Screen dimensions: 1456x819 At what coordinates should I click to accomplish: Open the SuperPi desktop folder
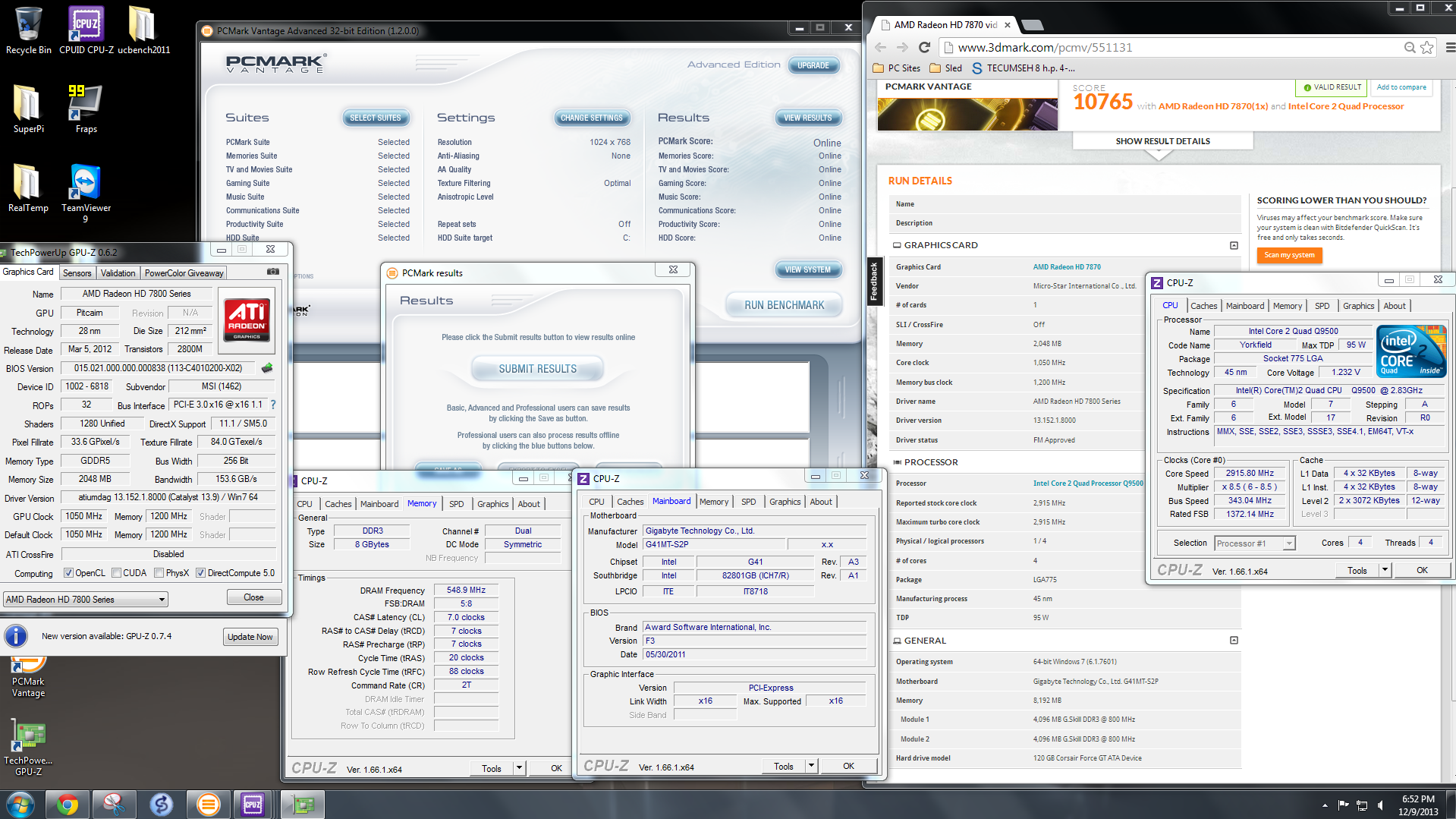[28, 109]
